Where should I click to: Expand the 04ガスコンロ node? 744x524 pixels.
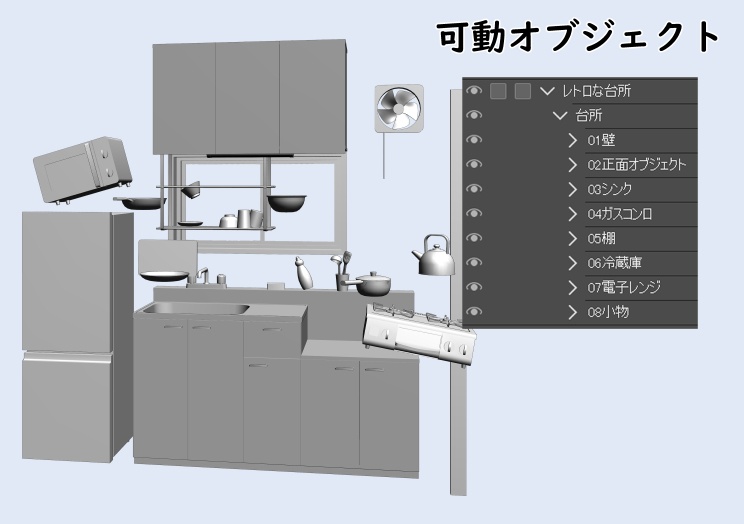(x=573, y=214)
